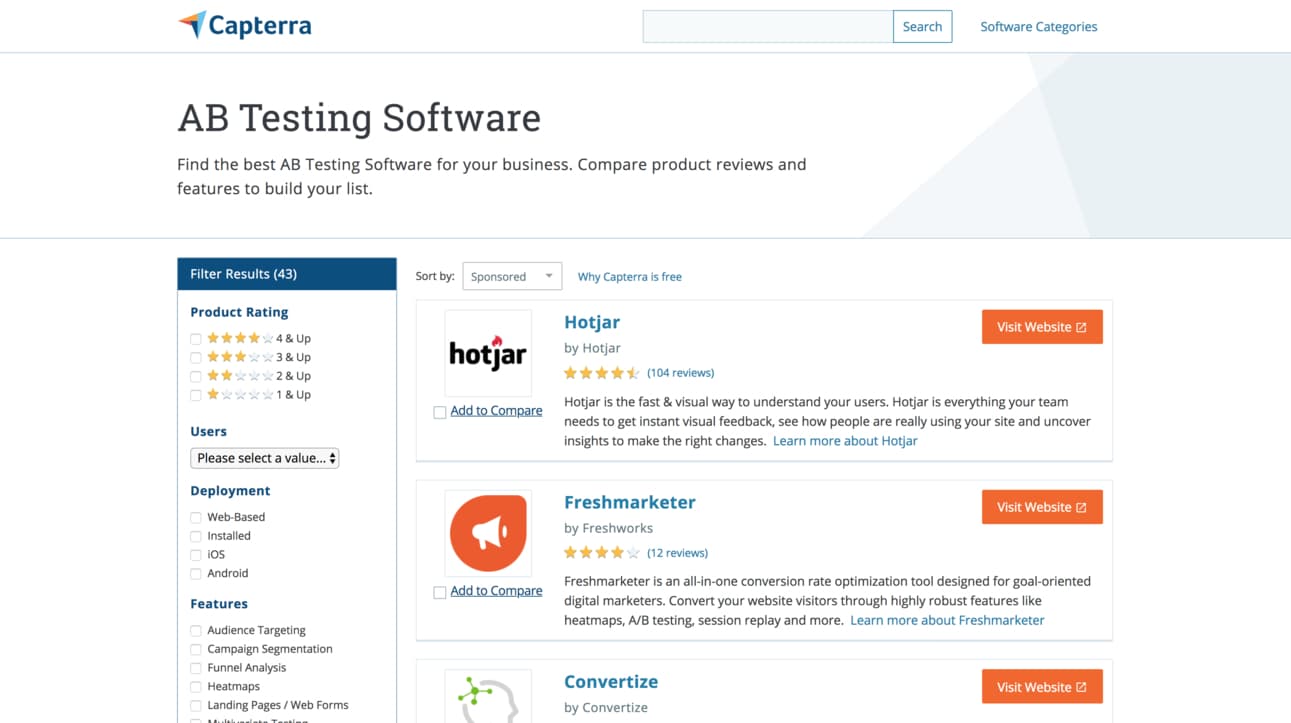The image size is (1291, 723).
Task: Visit Website for Convertize
Action: (1042, 687)
